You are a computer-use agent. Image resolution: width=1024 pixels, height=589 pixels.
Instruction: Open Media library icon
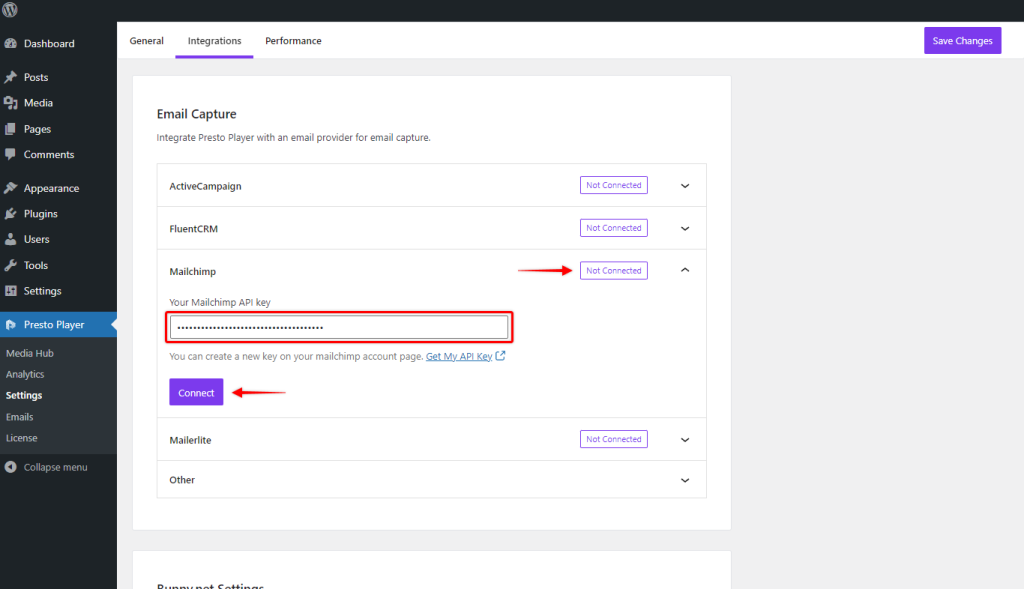click(x=14, y=102)
